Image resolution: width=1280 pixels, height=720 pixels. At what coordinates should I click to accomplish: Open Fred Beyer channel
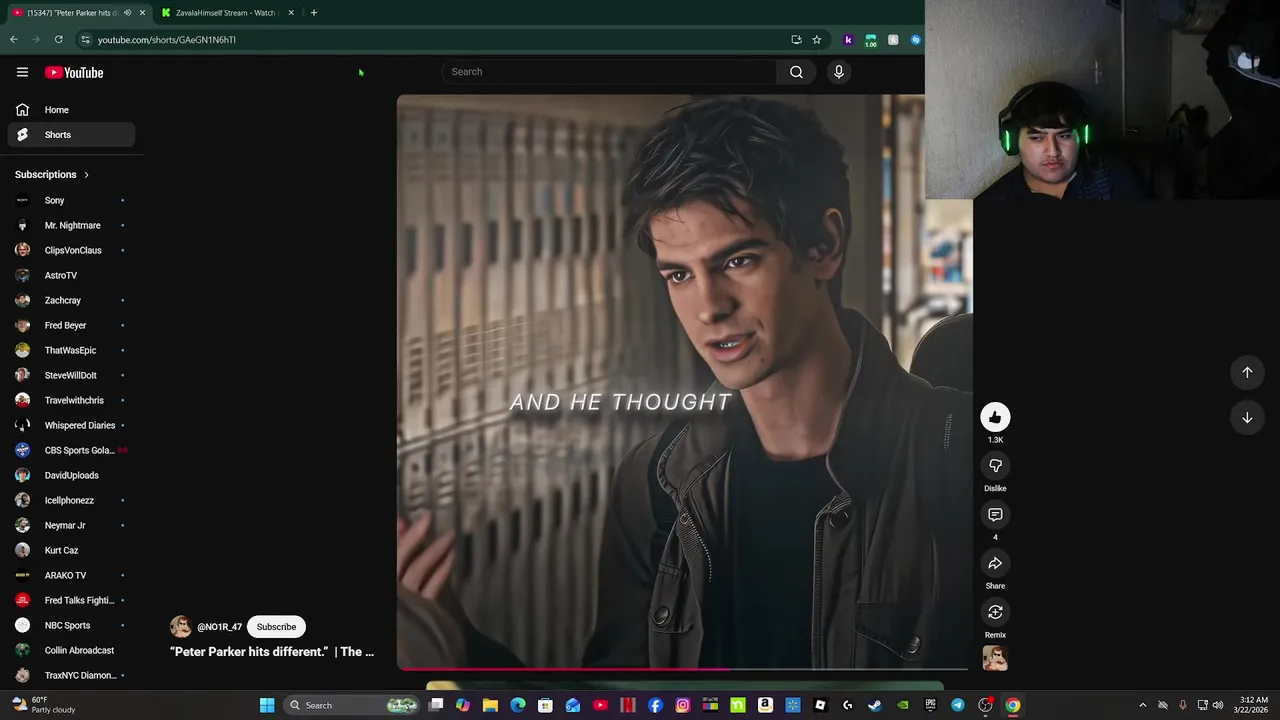[x=71, y=325]
